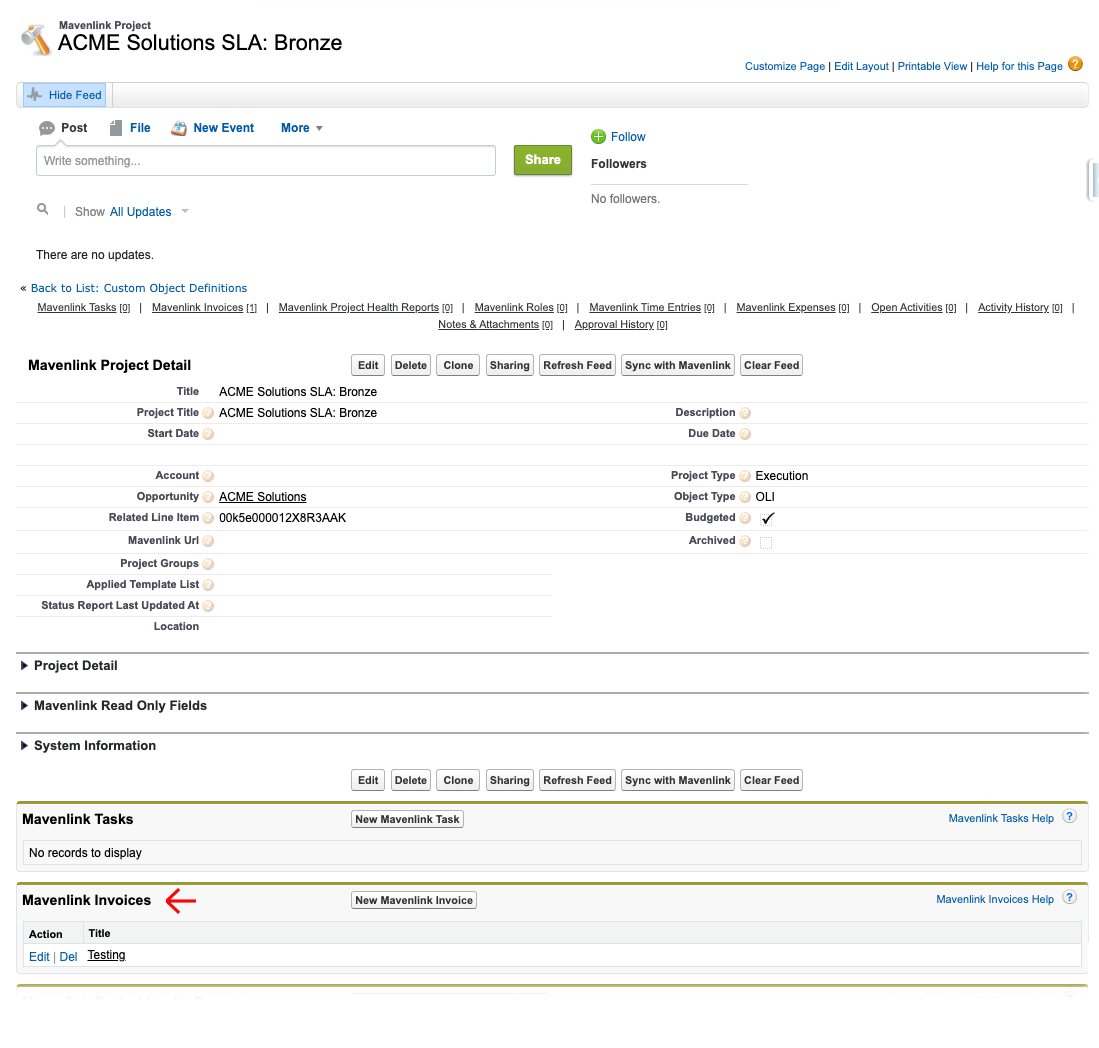1099x1048 pixels.
Task: Click the Mavenlink Invoices help question icon
Action: (1070, 898)
